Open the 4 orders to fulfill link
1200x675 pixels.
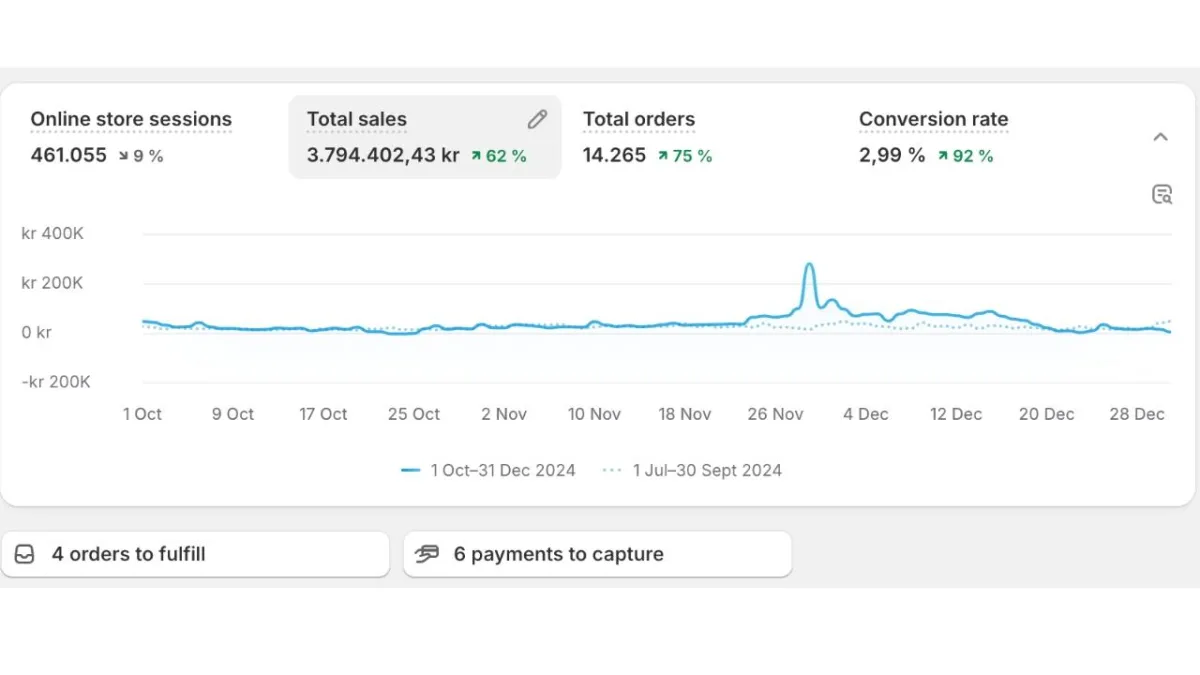click(x=128, y=554)
